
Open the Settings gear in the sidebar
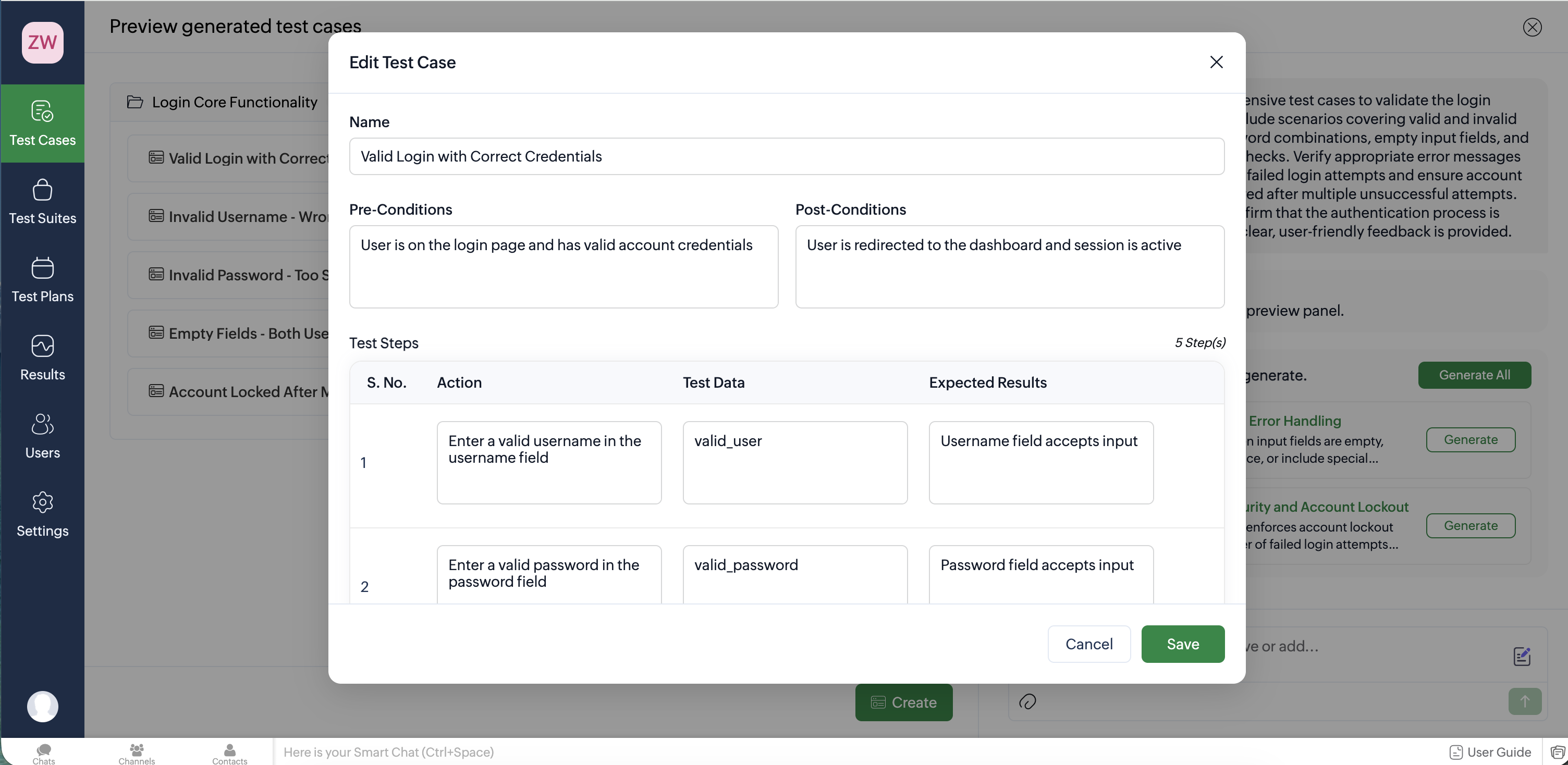43,514
